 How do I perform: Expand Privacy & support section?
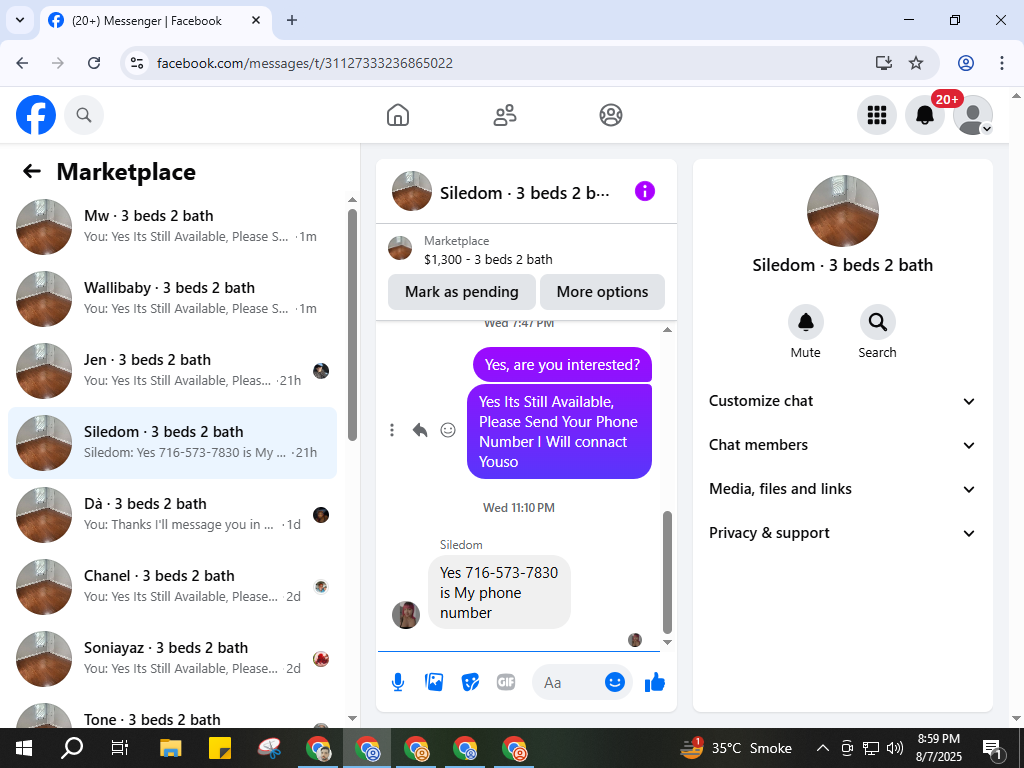[x=842, y=533]
